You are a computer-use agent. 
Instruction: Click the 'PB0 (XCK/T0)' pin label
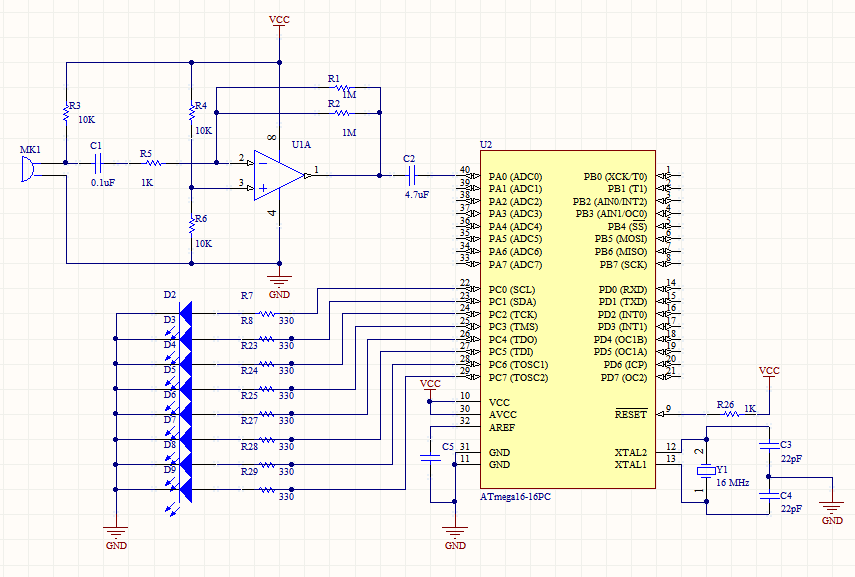tap(615, 176)
